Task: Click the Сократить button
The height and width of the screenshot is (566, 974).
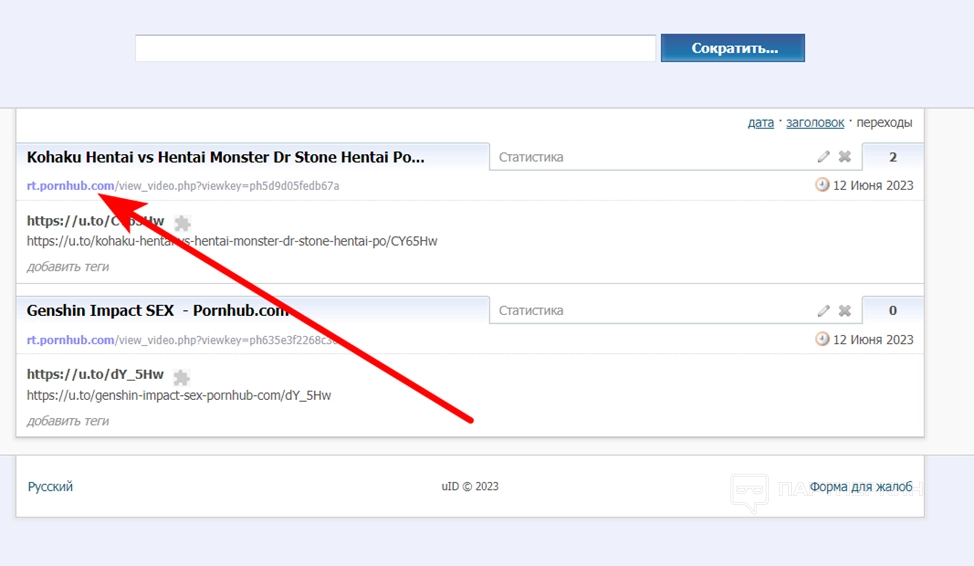Action: point(733,48)
